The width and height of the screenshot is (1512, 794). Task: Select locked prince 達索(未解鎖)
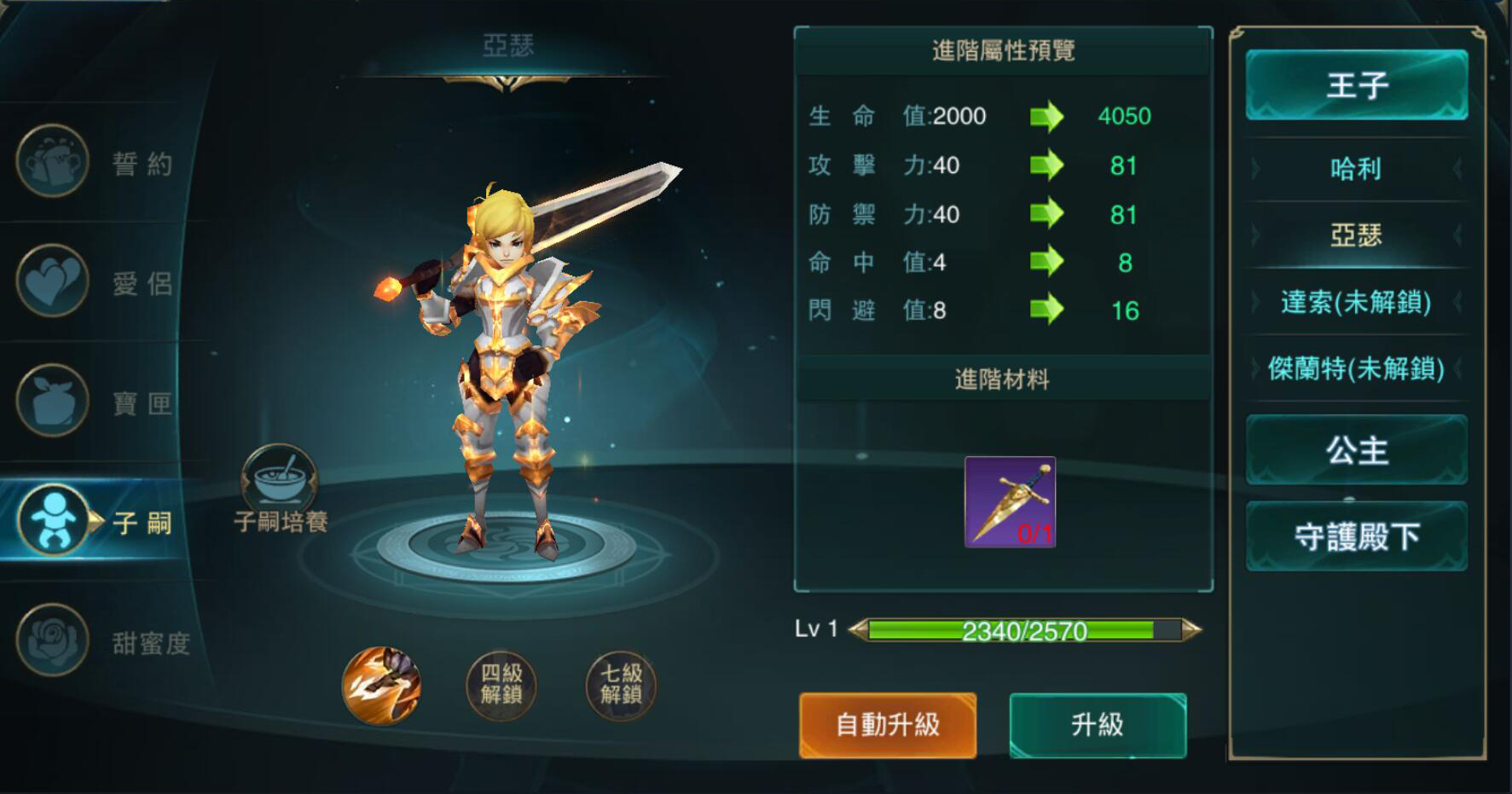[x=1357, y=301]
